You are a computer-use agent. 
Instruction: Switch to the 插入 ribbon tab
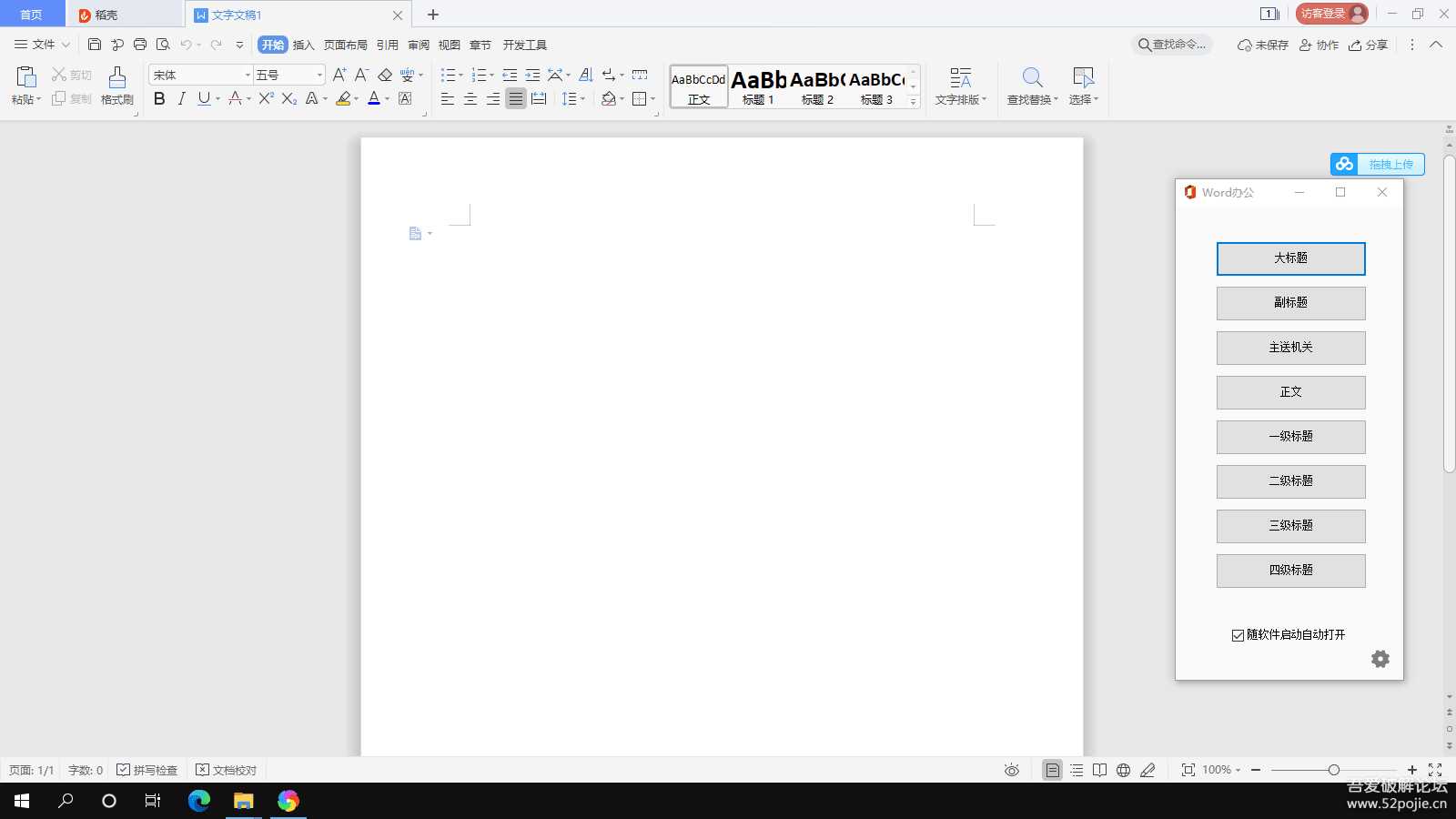(x=303, y=45)
